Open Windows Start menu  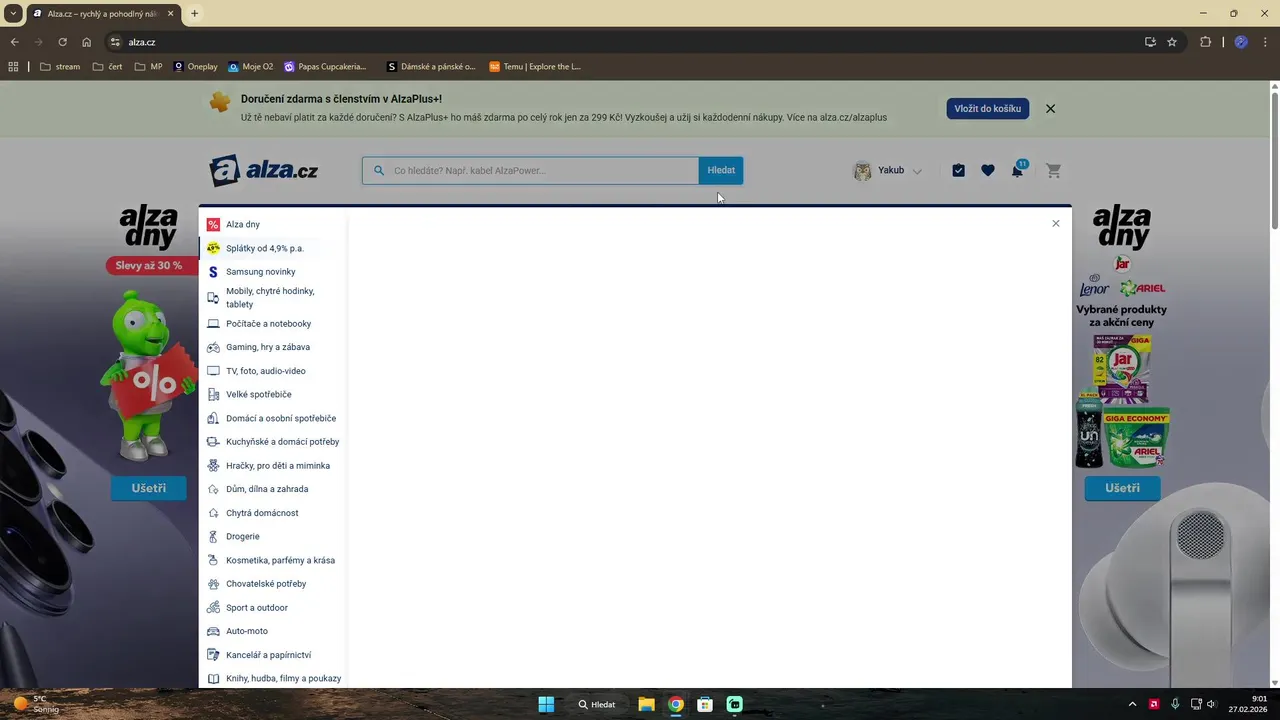pyautogui.click(x=546, y=704)
